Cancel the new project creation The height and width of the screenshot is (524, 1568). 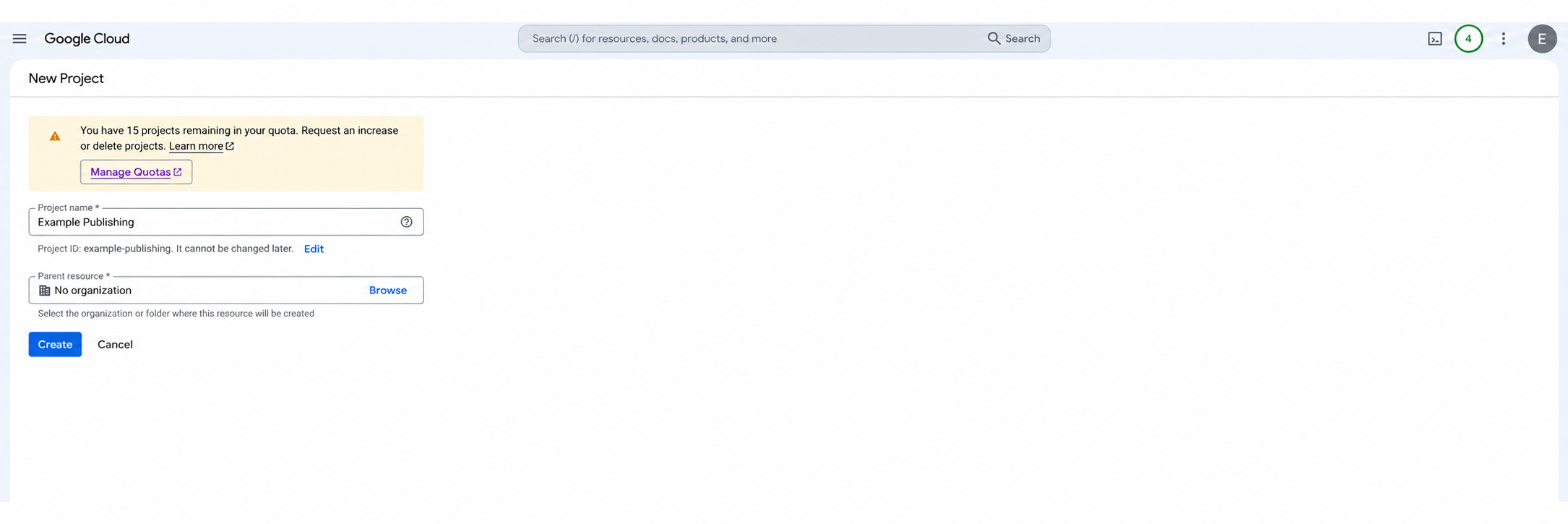115,345
